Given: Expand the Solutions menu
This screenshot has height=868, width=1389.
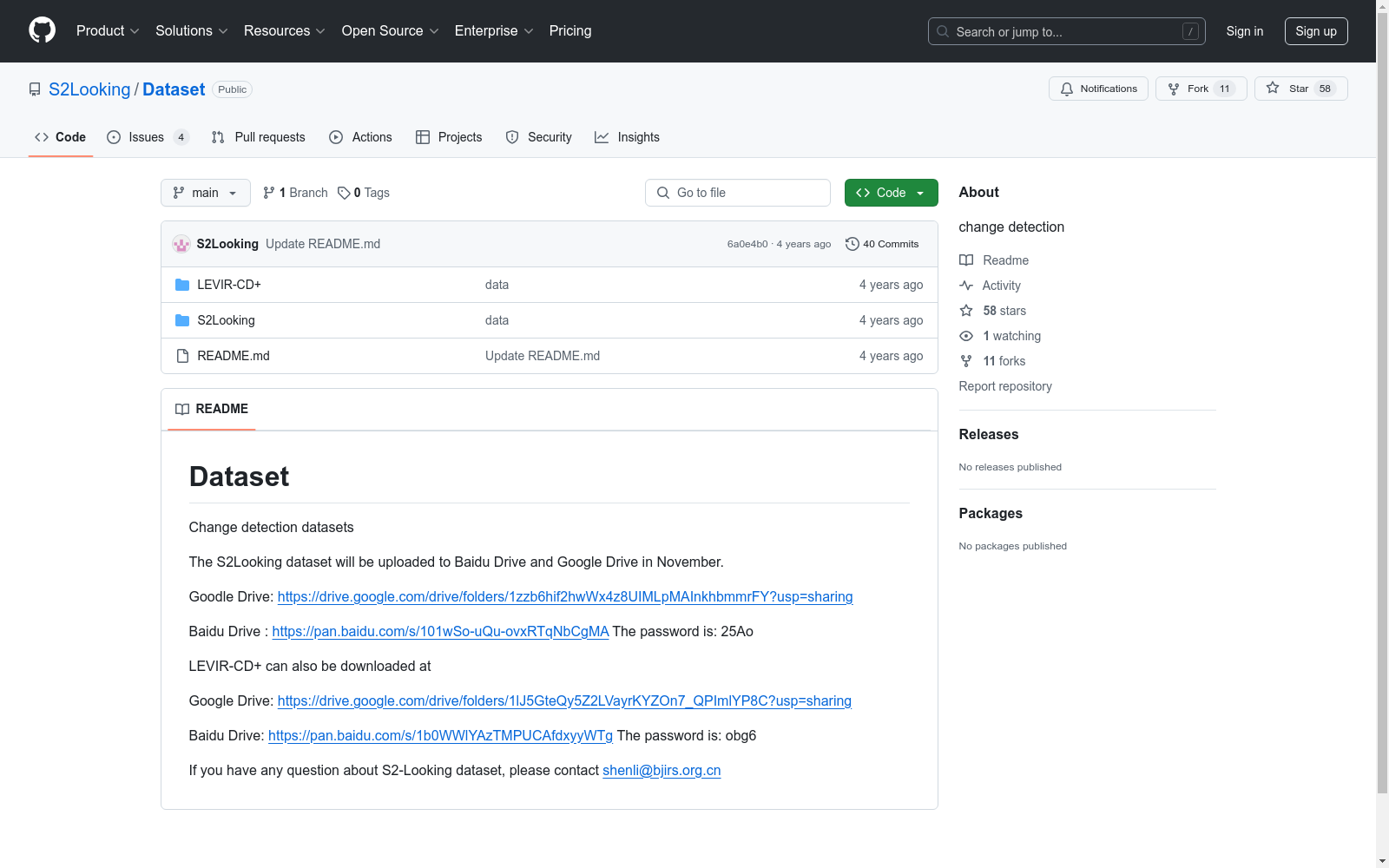Looking at the screenshot, I should (192, 30).
